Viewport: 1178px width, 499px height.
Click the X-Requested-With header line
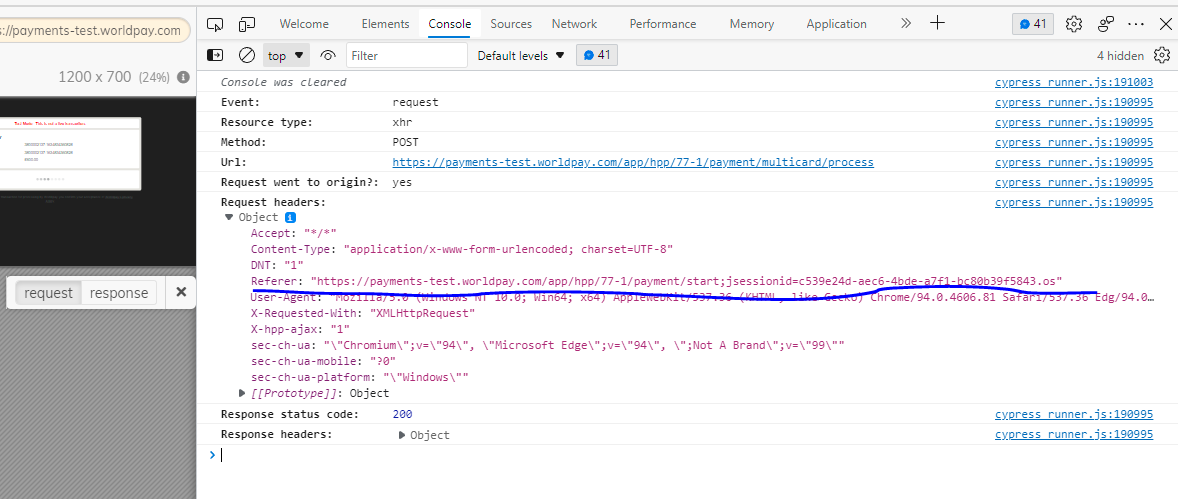click(363, 313)
